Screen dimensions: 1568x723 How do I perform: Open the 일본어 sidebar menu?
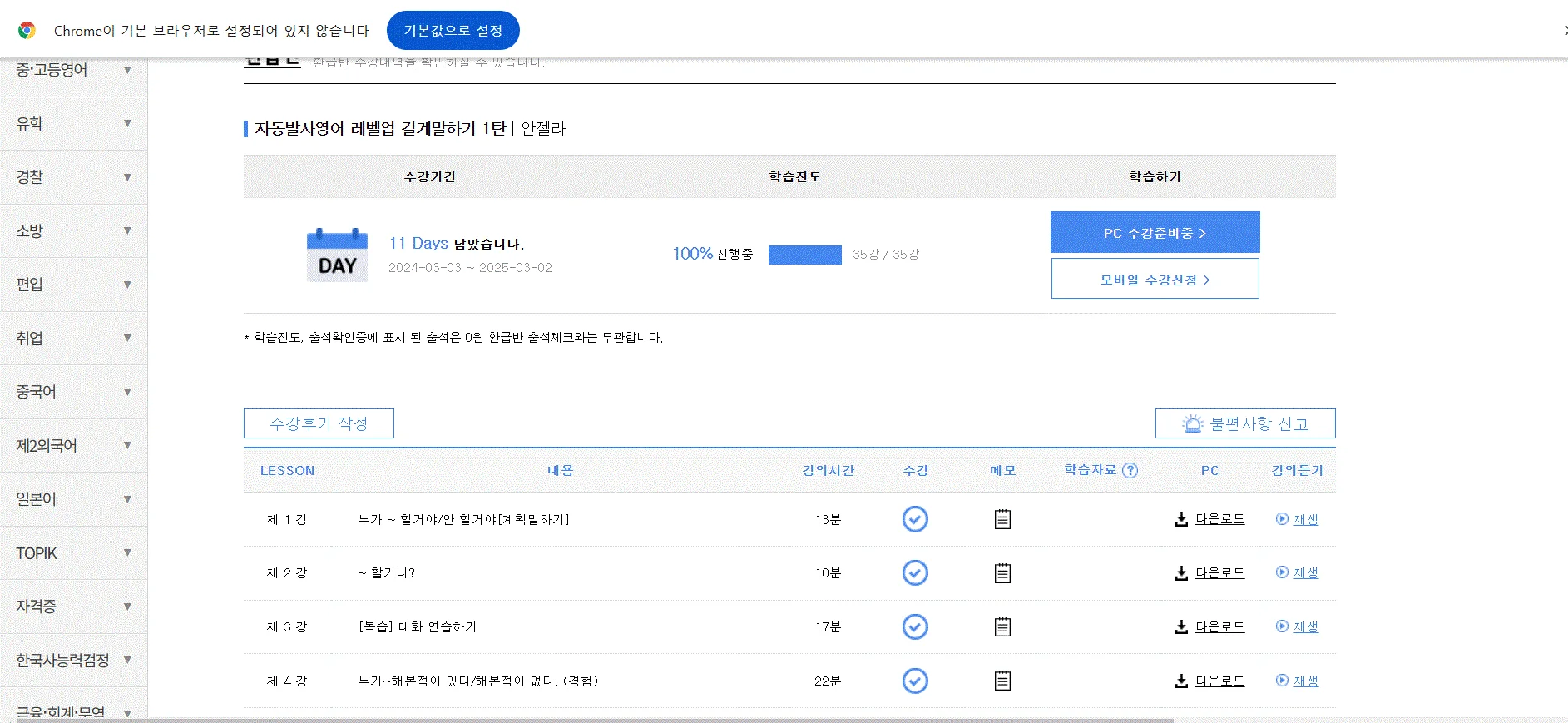(x=74, y=499)
